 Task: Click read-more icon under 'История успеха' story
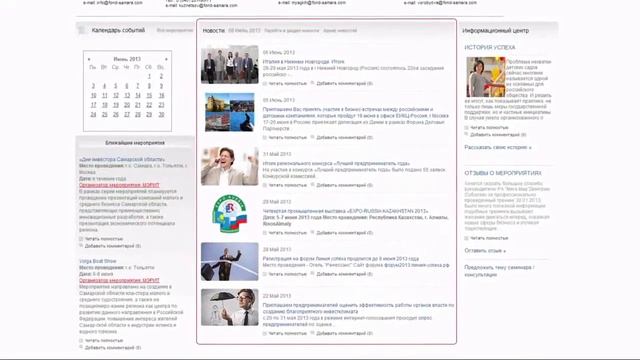pyautogui.click(x=467, y=127)
